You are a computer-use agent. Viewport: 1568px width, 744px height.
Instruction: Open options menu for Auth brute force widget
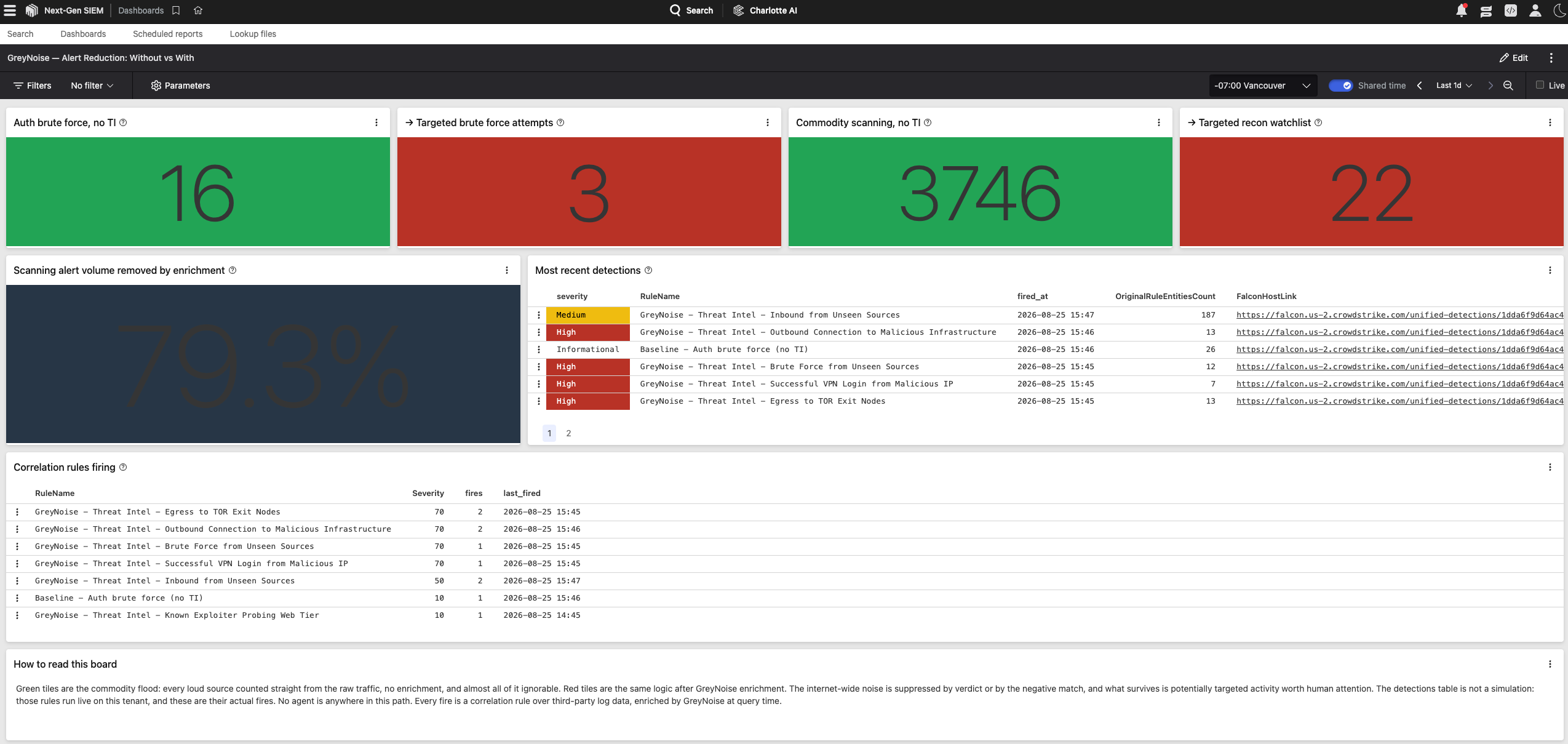[376, 122]
